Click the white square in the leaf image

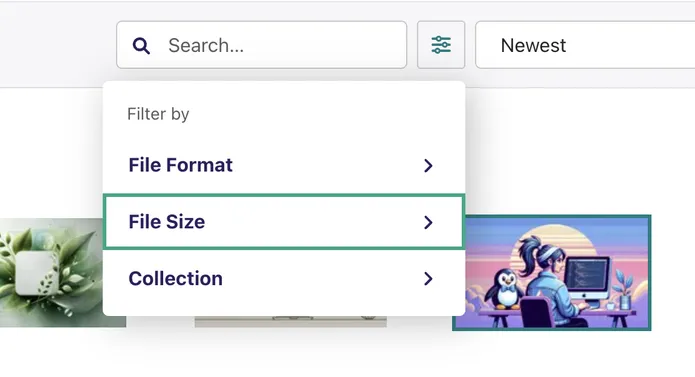(x=37, y=273)
